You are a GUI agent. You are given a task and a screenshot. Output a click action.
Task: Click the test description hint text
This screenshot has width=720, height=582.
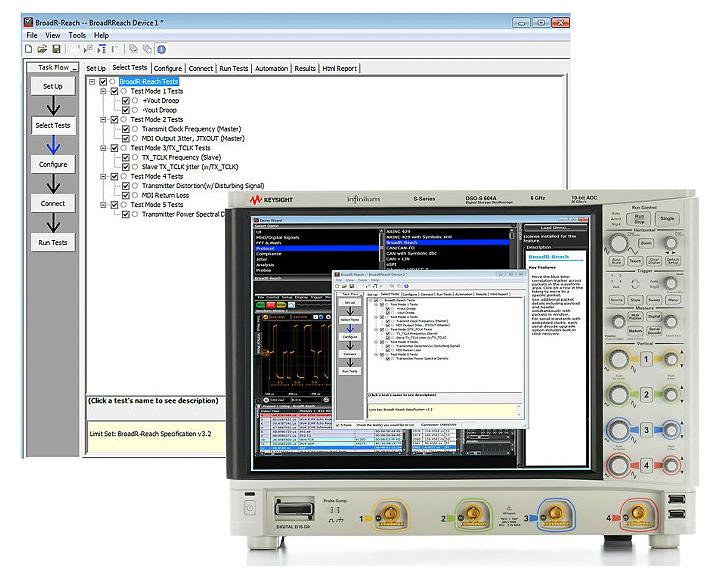[153, 401]
